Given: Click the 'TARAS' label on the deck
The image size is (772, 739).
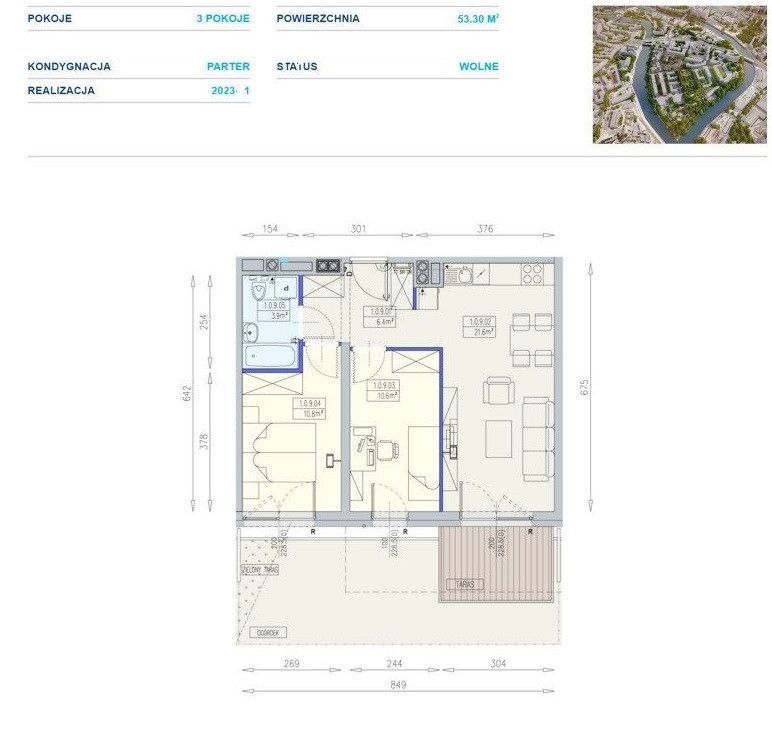Looking at the screenshot, I should pyautogui.click(x=465, y=585).
